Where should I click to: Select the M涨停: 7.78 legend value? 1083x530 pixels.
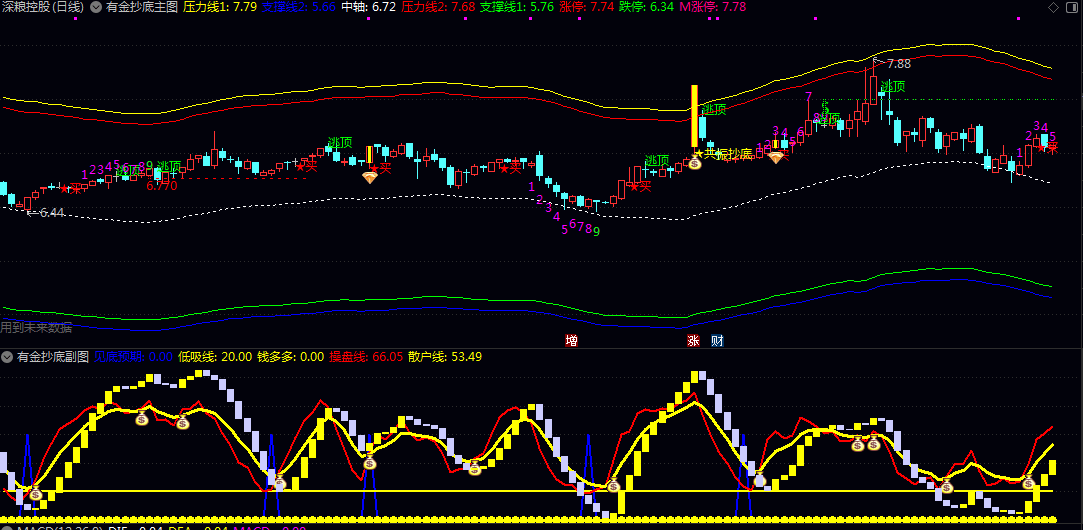click(712, 8)
